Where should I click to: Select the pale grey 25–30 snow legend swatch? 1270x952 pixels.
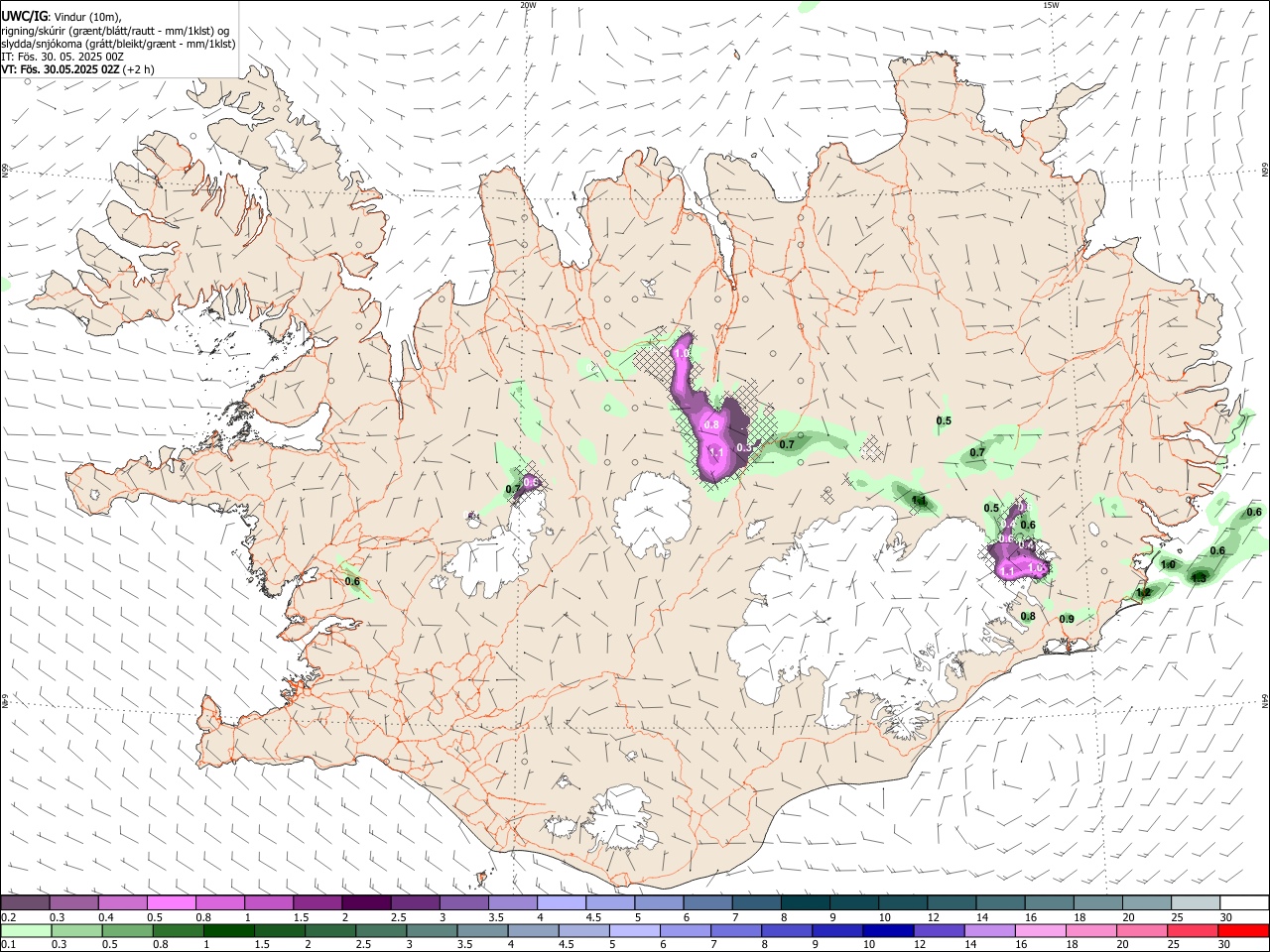[x=1196, y=903]
